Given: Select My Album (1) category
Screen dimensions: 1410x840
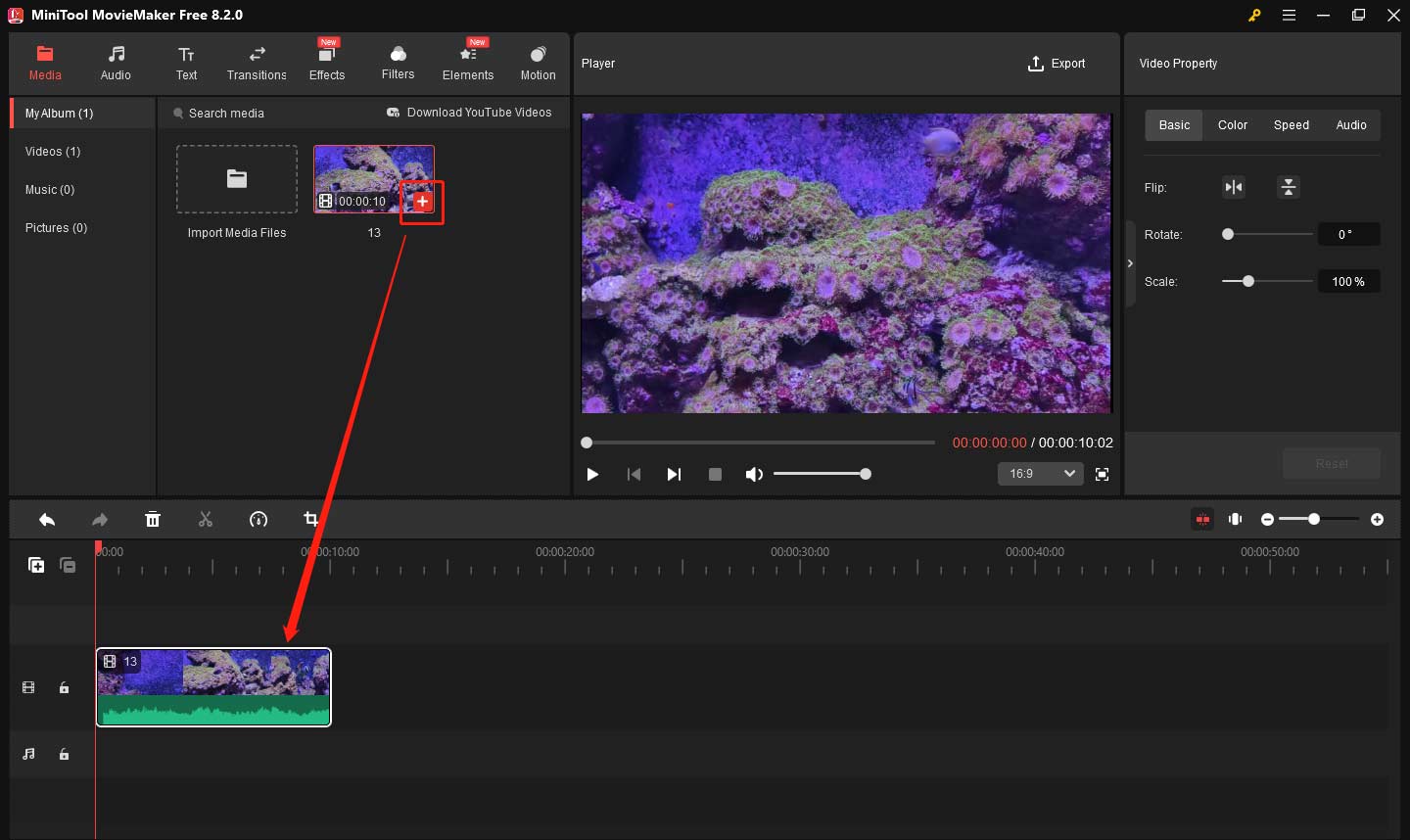Looking at the screenshot, I should tap(83, 114).
